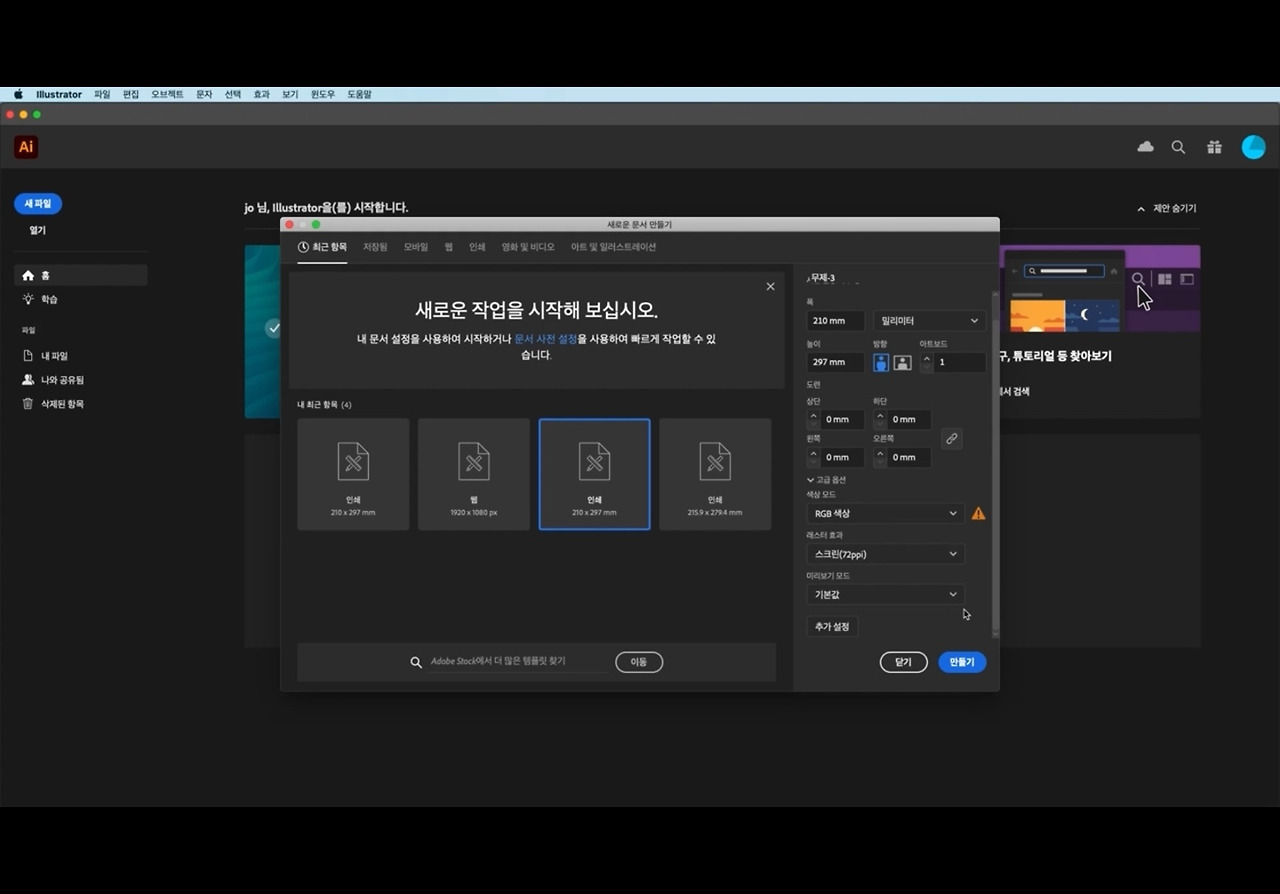Decrease the 아트보드 count with the down arrow
The width and height of the screenshot is (1280, 894).
click(x=927, y=367)
